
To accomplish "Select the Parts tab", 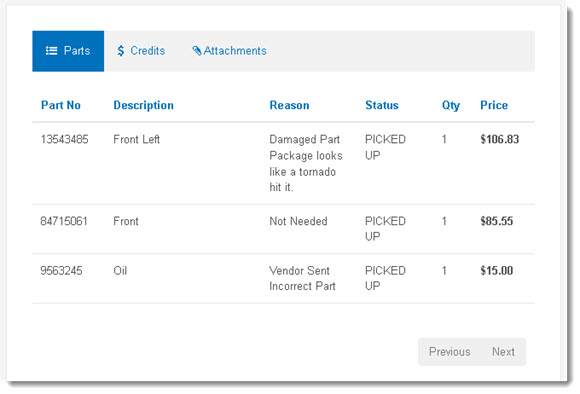I will [68, 51].
